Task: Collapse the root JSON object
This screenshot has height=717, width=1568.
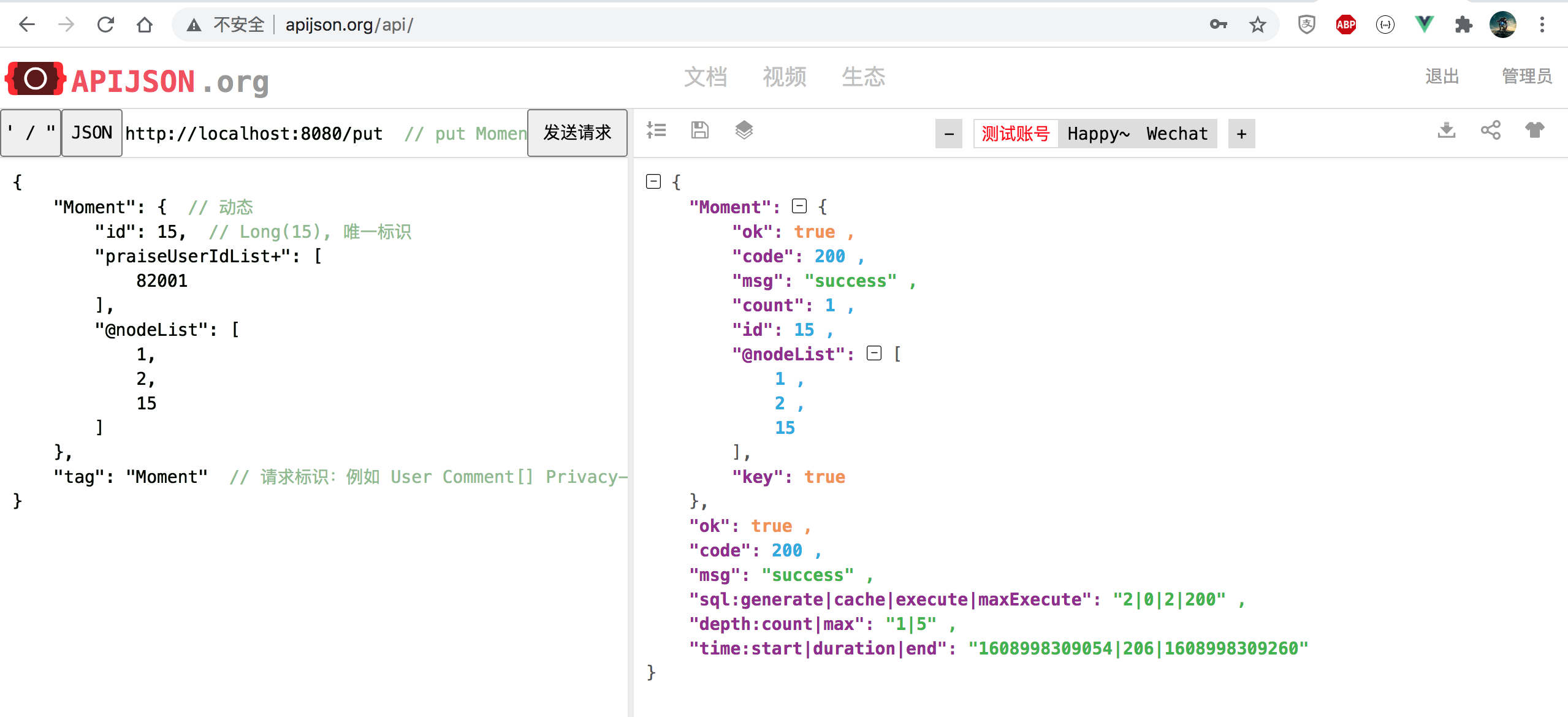Action: [x=653, y=181]
